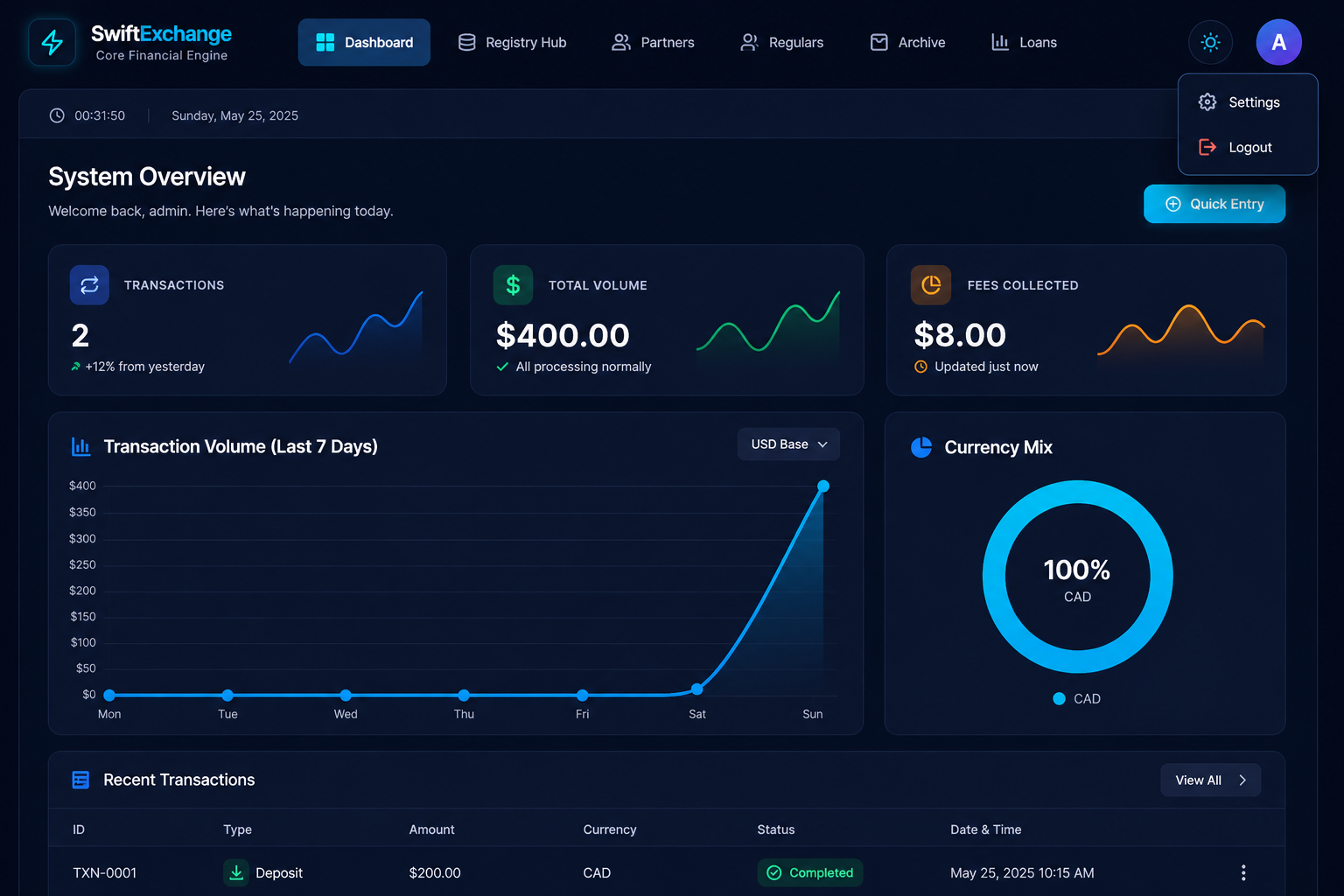Select Logout from the user menu
The image size is (1344, 896).
1248,147
